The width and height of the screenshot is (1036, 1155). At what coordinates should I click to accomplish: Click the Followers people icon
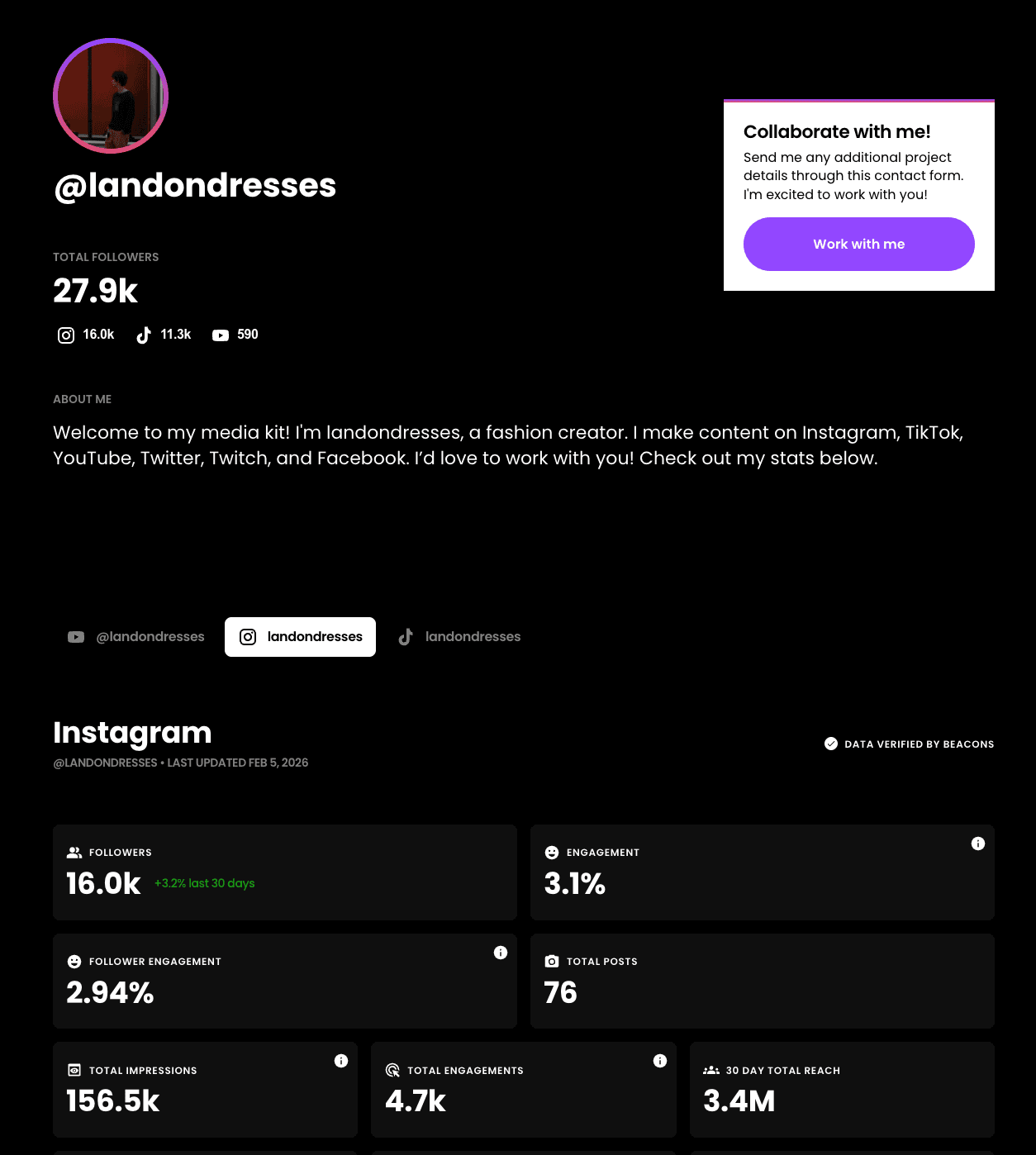click(x=74, y=853)
